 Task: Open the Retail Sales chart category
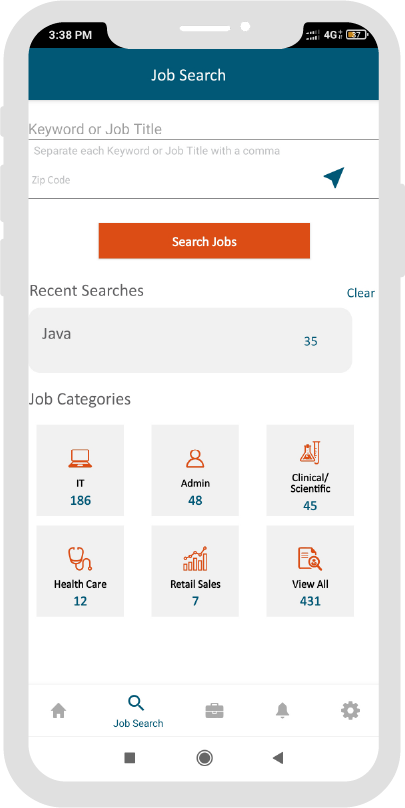pos(195,571)
